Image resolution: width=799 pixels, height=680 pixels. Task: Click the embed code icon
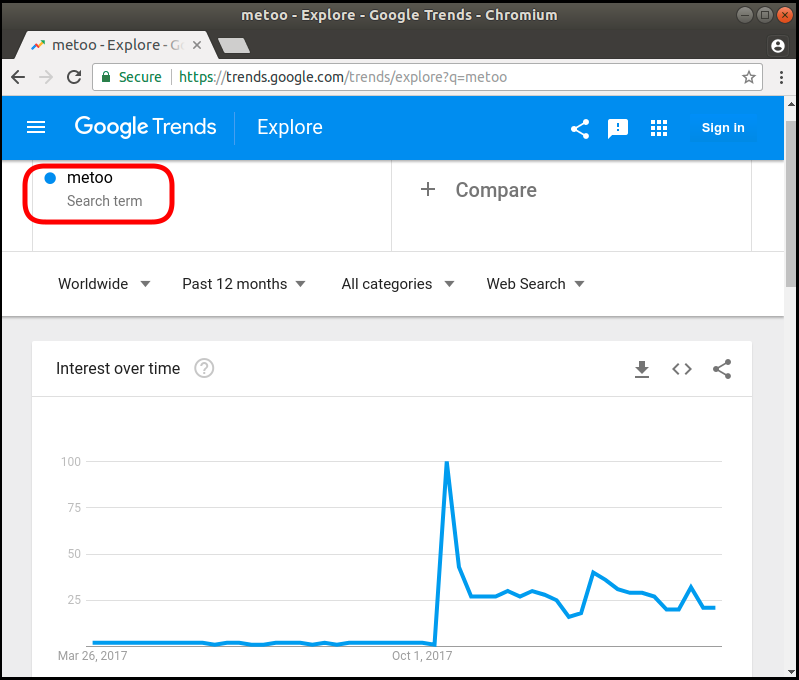tap(682, 369)
